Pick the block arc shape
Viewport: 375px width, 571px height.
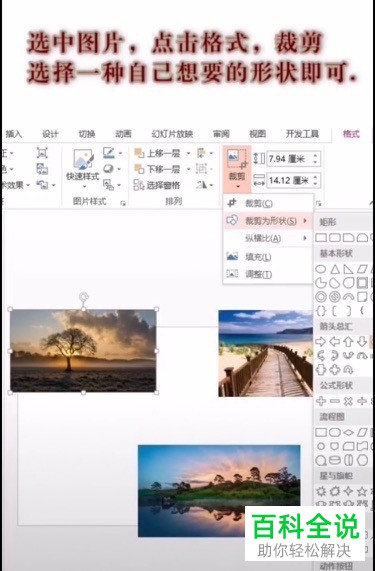pos(348,297)
